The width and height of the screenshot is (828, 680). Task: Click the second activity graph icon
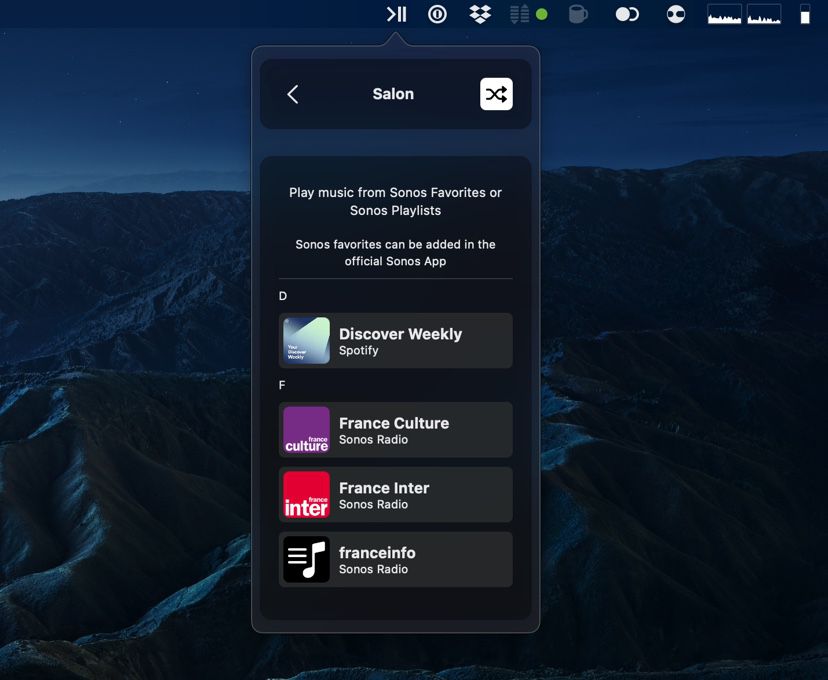tap(766, 14)
